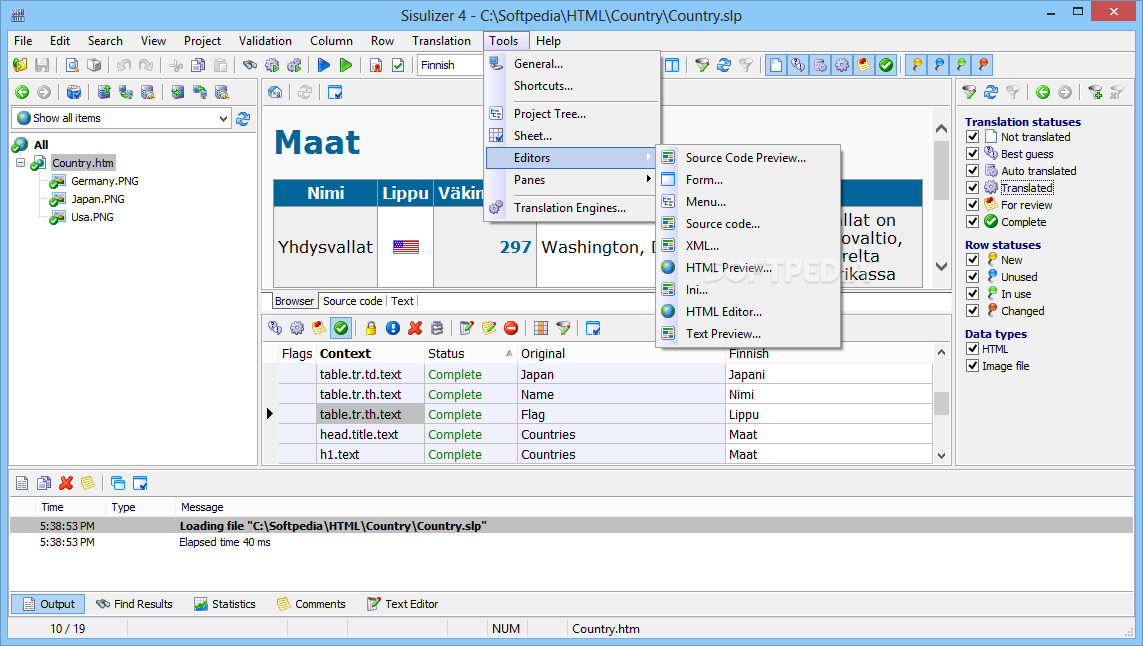Click the green checkmark Complete filter in top toolbar

click(886, 65)
